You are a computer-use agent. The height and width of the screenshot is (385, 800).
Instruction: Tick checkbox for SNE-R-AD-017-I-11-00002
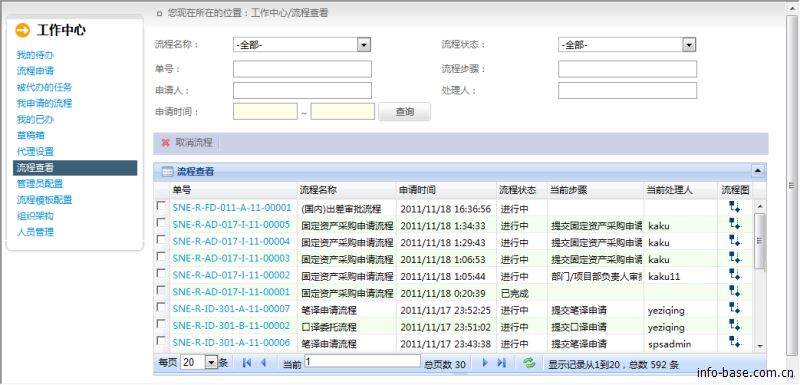[161, 273]
